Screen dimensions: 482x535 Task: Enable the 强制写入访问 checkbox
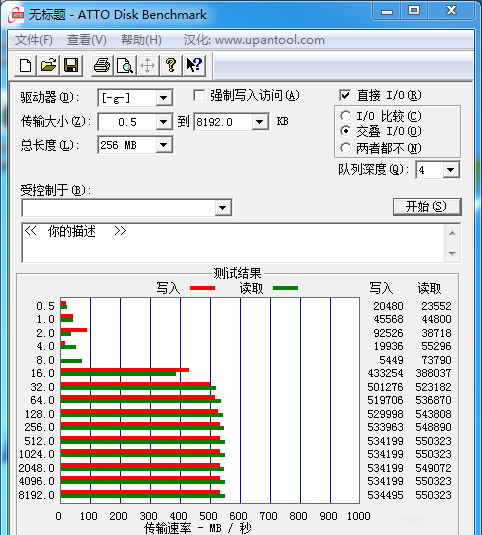point(199,96)
